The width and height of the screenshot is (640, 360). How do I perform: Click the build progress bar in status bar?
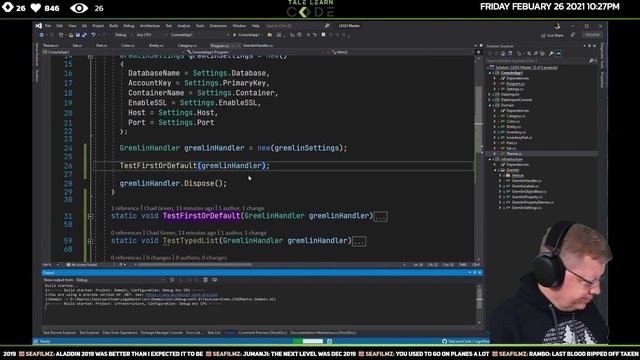308,341
